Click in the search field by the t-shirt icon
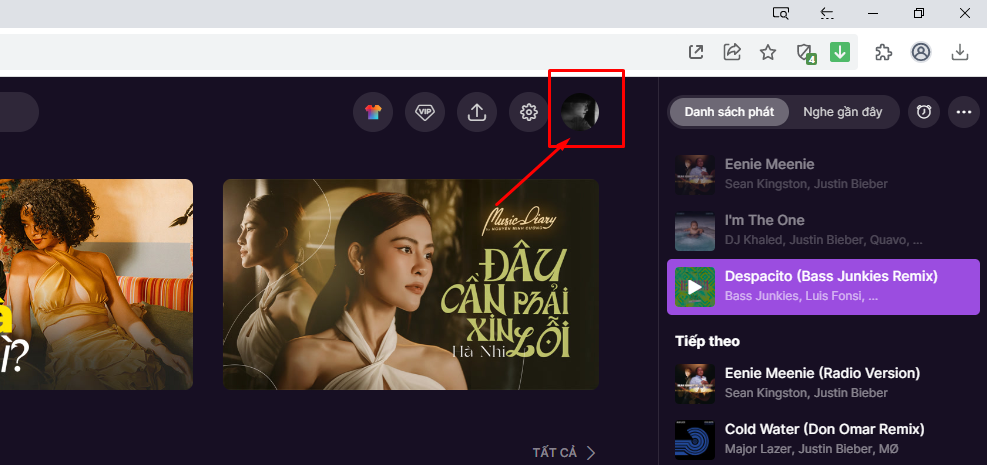 coord(19,112)
